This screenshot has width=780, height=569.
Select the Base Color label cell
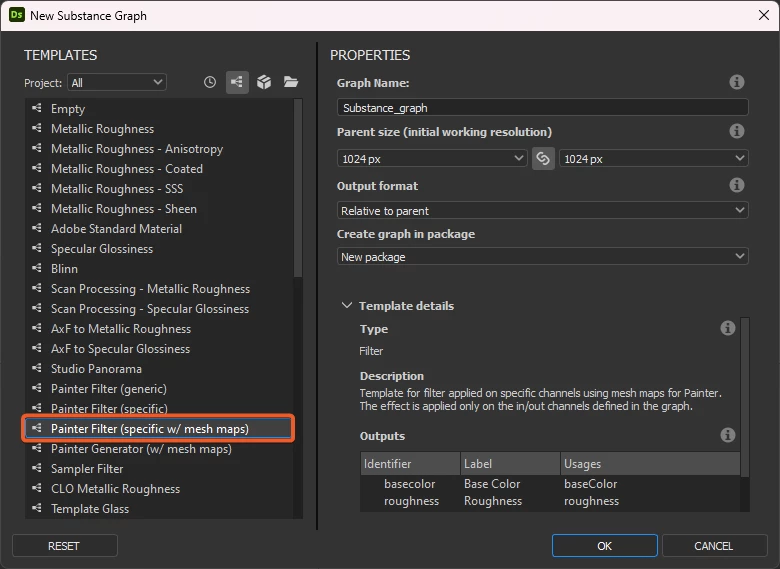tap(492, 483)
